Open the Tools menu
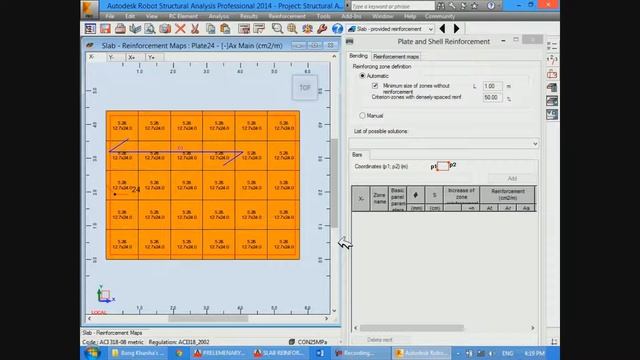The width and height of the screenshot is (640, 360). [324, 16]
